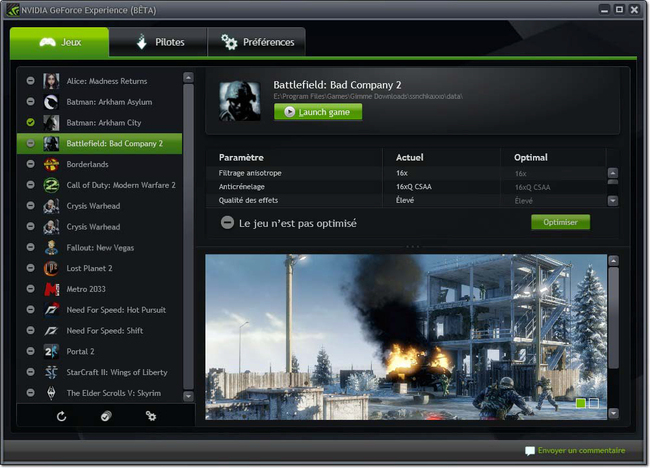
Task: Select Need For Speed: Hot Pursuit
Action: [x=99, y=310]
